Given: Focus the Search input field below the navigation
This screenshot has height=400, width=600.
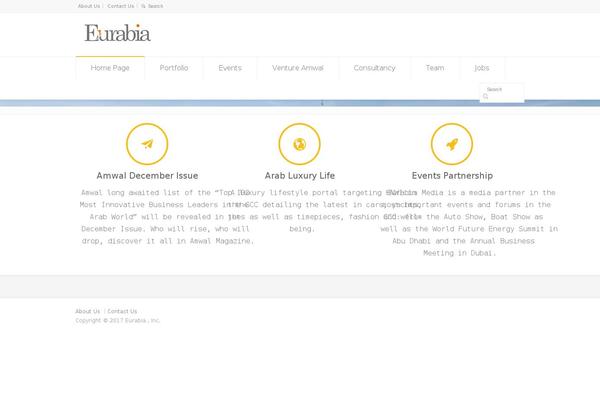Looking at the screenshot, I should click(x=504, y=90).
